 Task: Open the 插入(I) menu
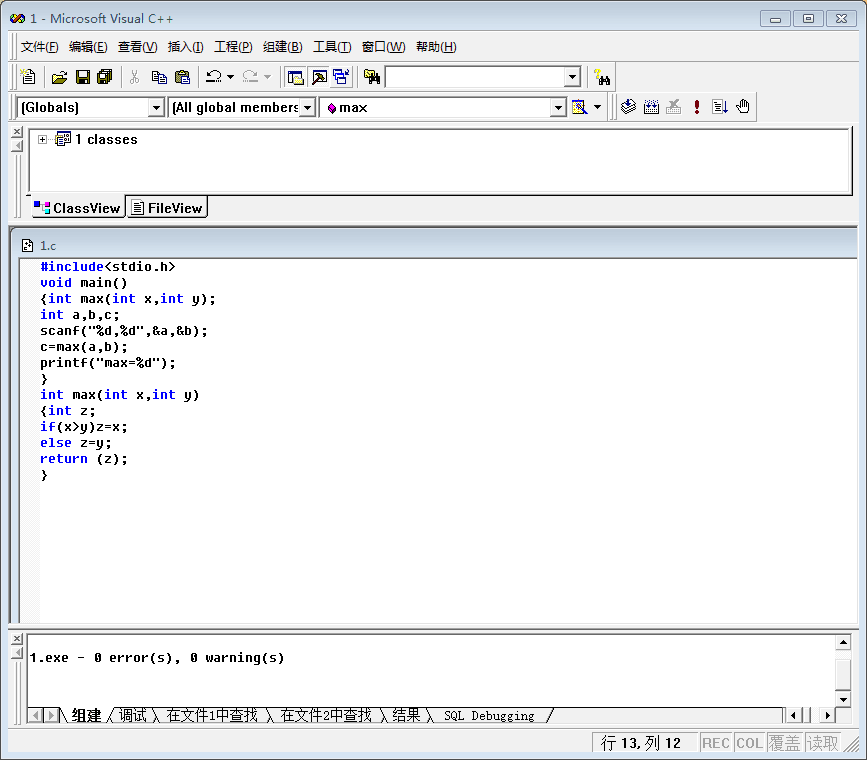(x=185, y=47)
